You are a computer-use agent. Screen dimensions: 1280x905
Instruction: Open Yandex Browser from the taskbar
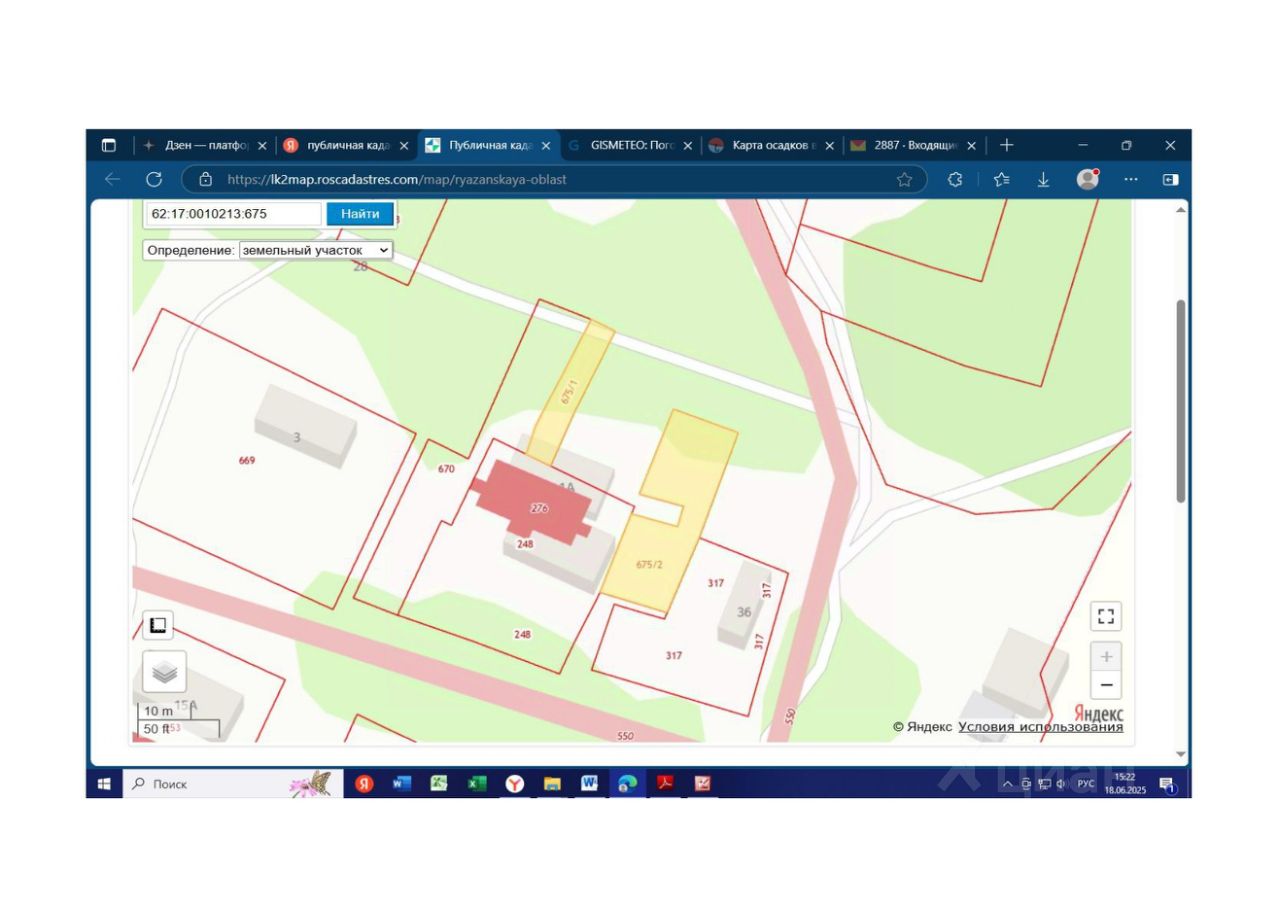pyautogui.click(x=514, y=784)
